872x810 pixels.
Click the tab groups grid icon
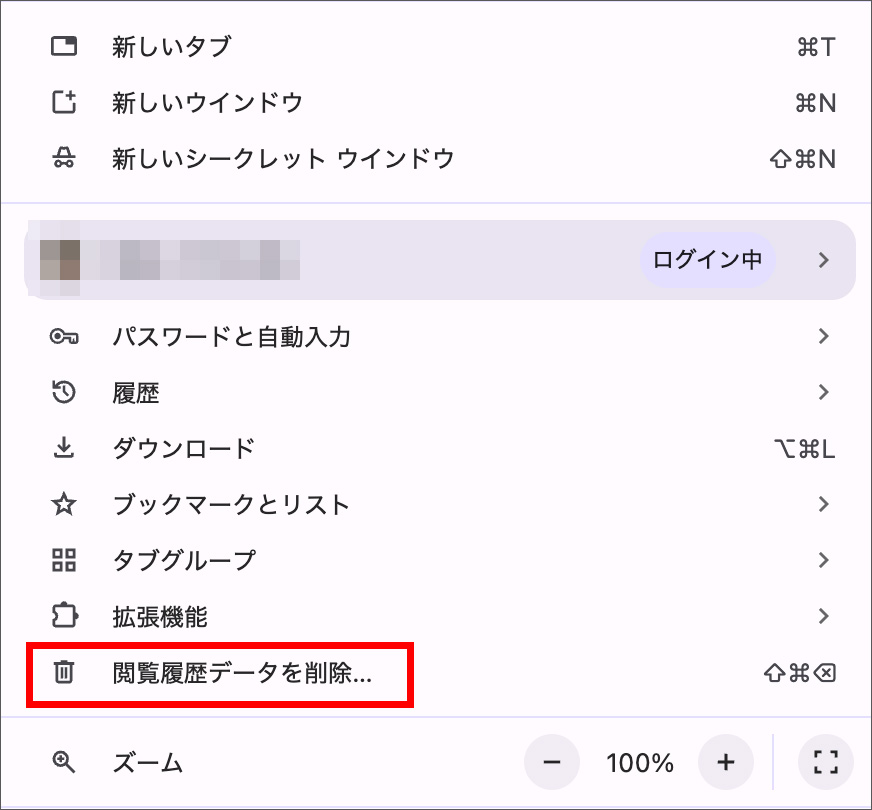click(64, 560)
